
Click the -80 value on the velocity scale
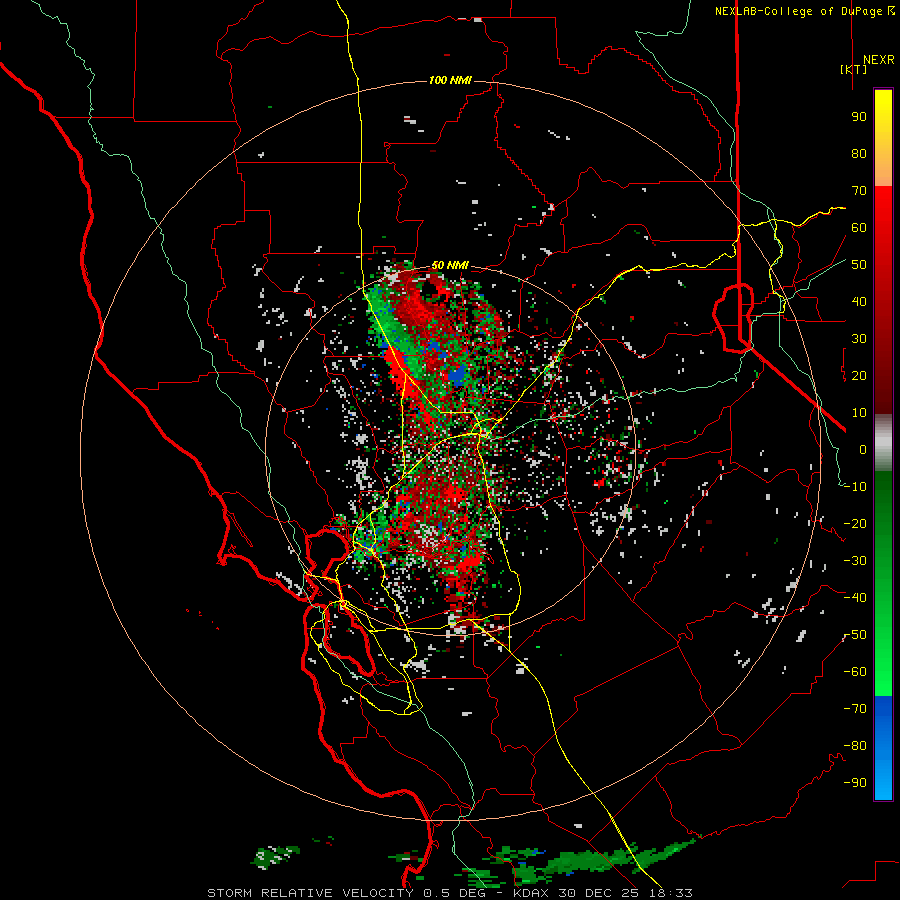[x=855, y=746]
